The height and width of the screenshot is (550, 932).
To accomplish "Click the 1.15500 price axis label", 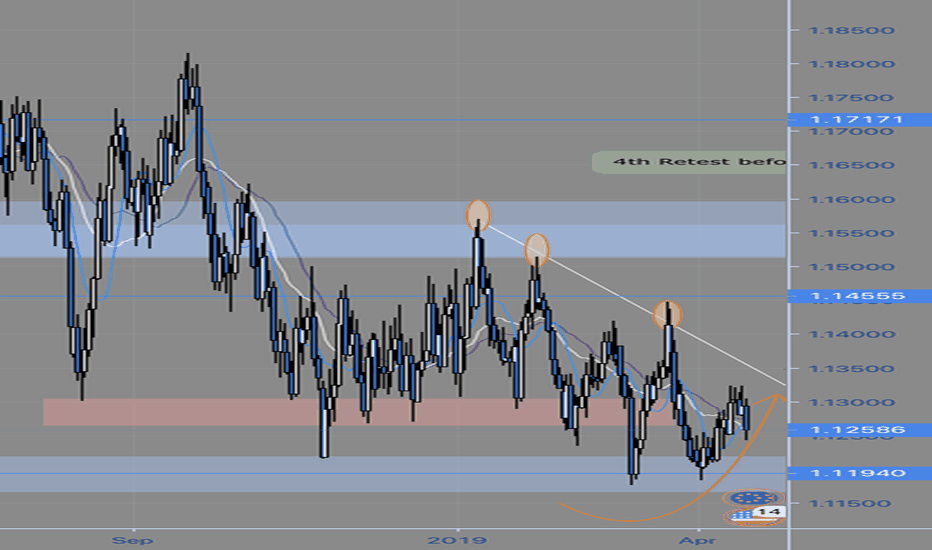I will 851,233.
